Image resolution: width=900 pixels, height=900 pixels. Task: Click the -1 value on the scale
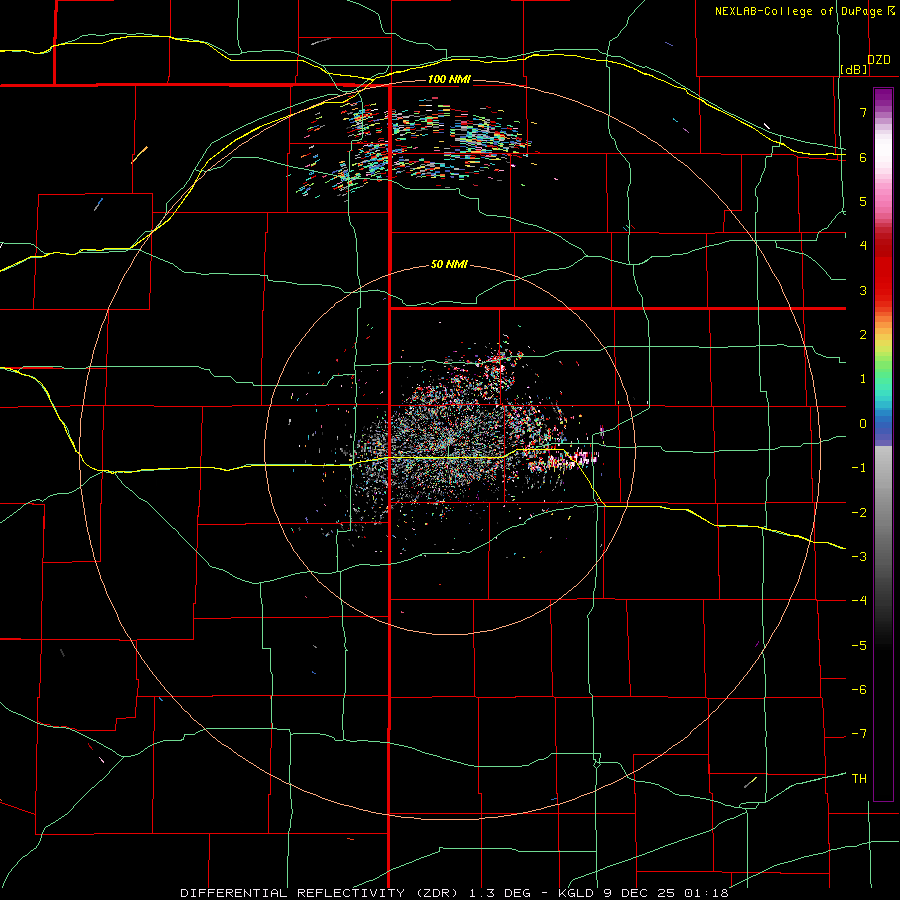coord(859,468)
